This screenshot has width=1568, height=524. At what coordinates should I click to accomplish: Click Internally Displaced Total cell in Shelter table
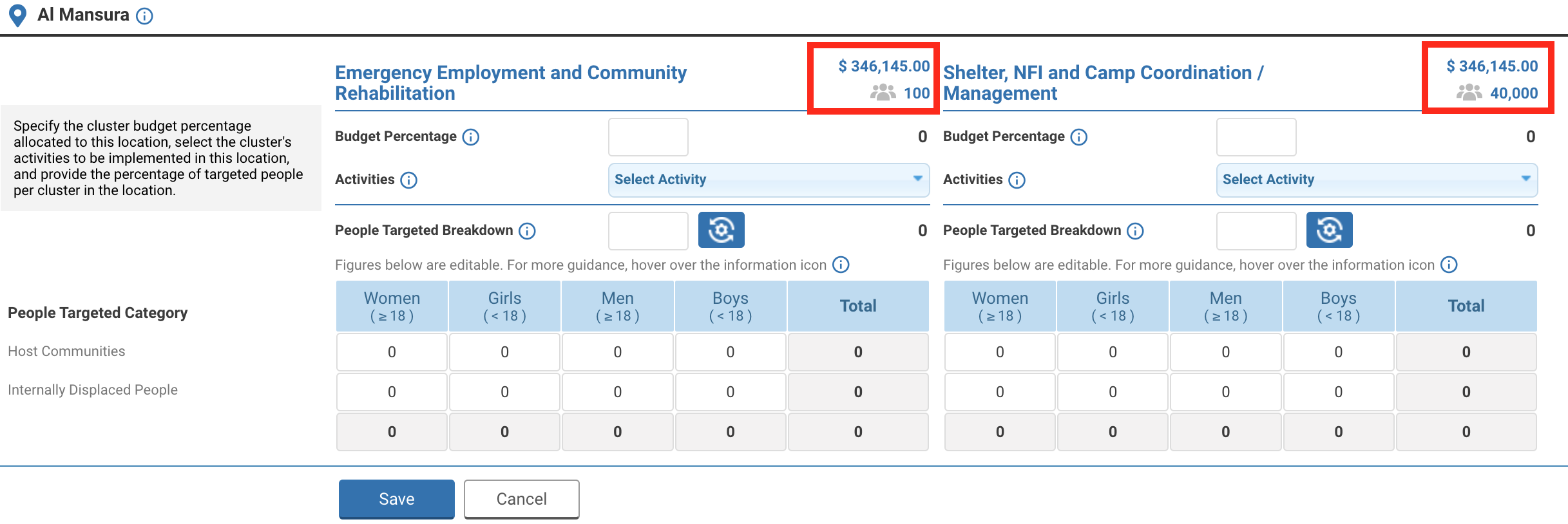[1466, 392]
